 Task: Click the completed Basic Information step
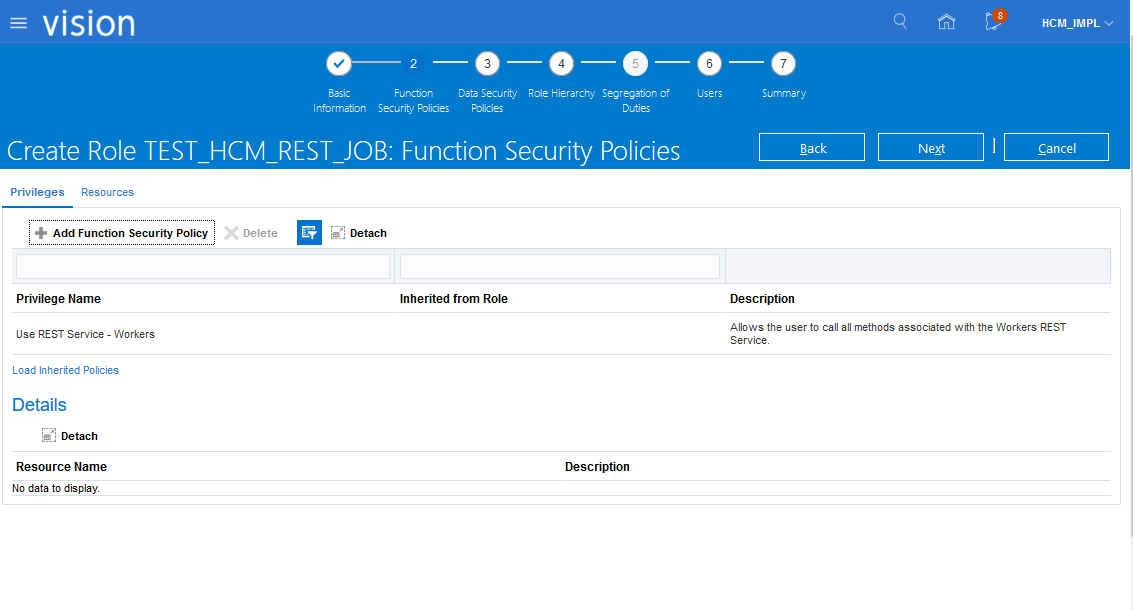click(339, 64)
